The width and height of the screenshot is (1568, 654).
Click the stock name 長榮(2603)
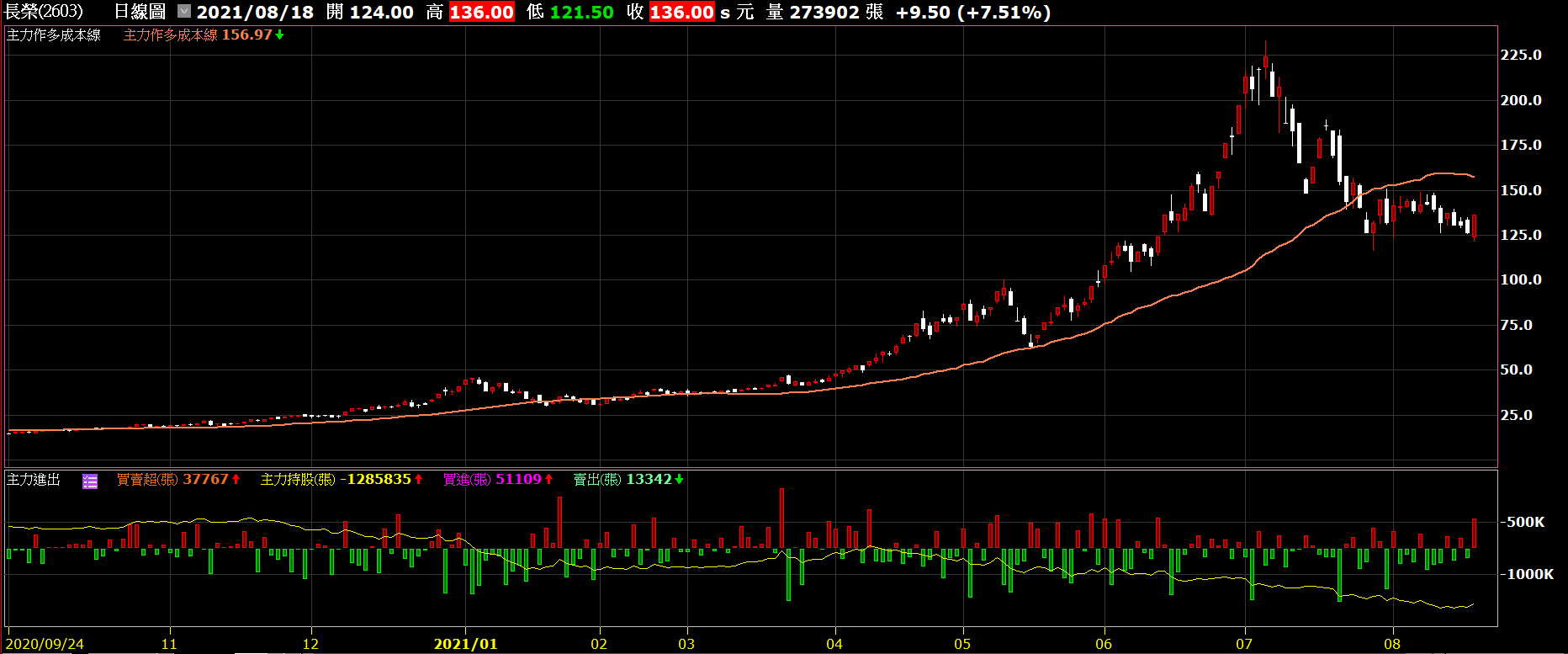coord(44,12)
